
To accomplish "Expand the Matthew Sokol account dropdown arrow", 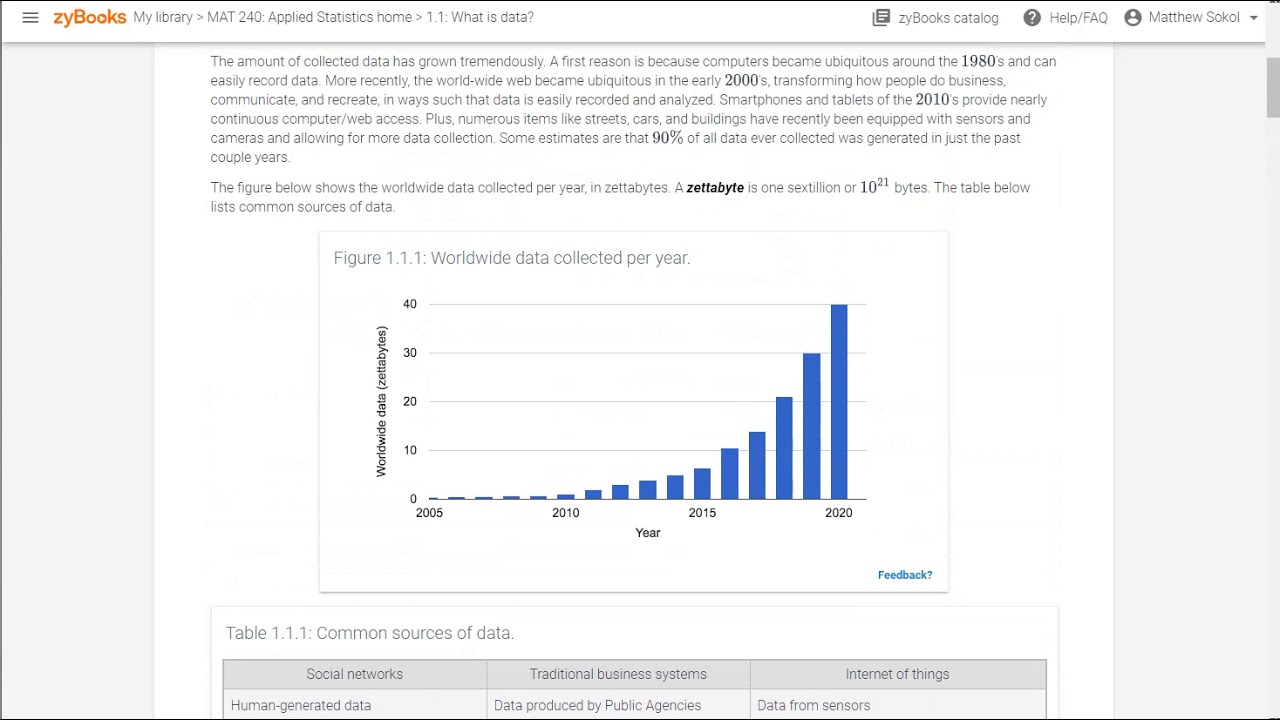I will [1253, 18].
